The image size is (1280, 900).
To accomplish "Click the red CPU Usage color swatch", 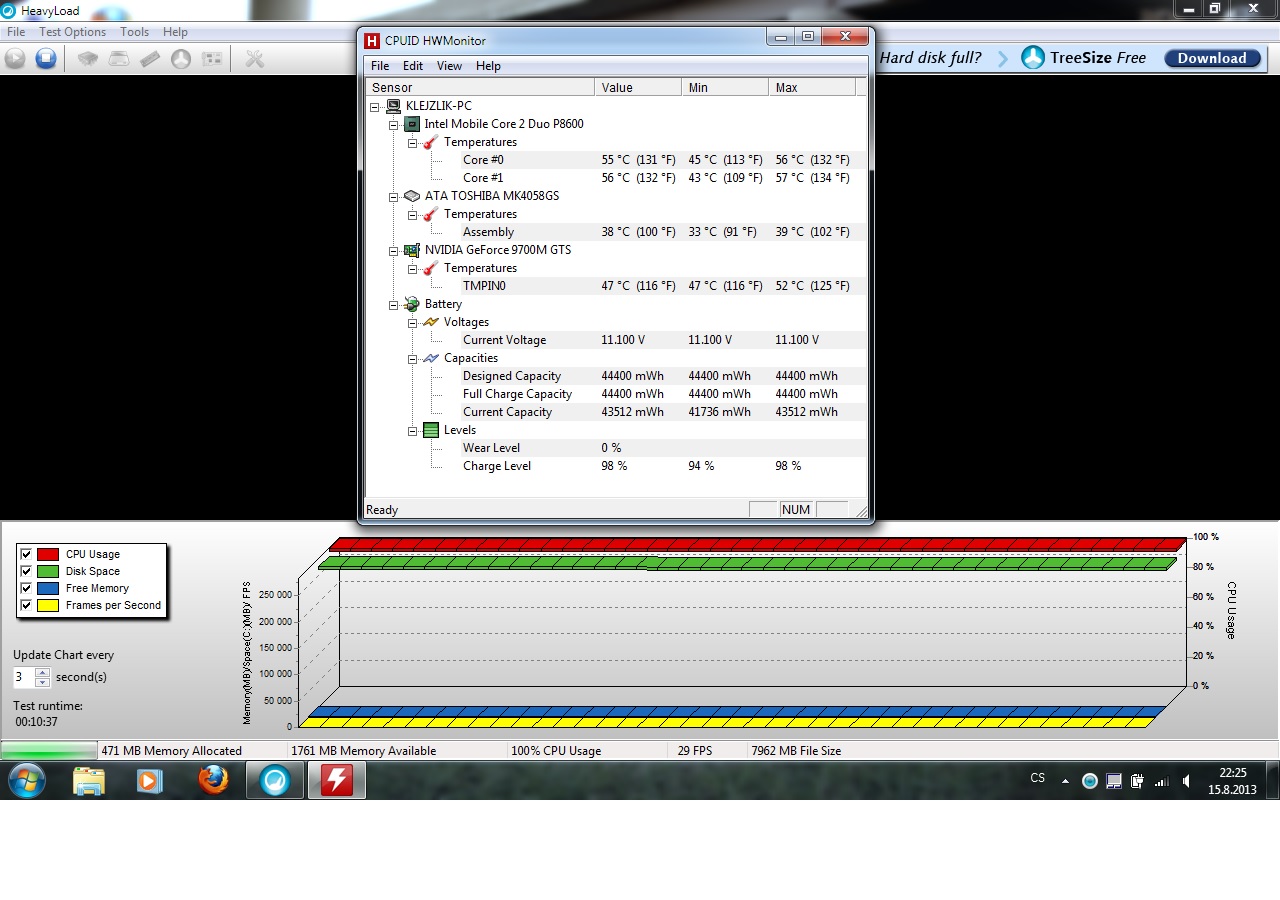I will [48, 554].
